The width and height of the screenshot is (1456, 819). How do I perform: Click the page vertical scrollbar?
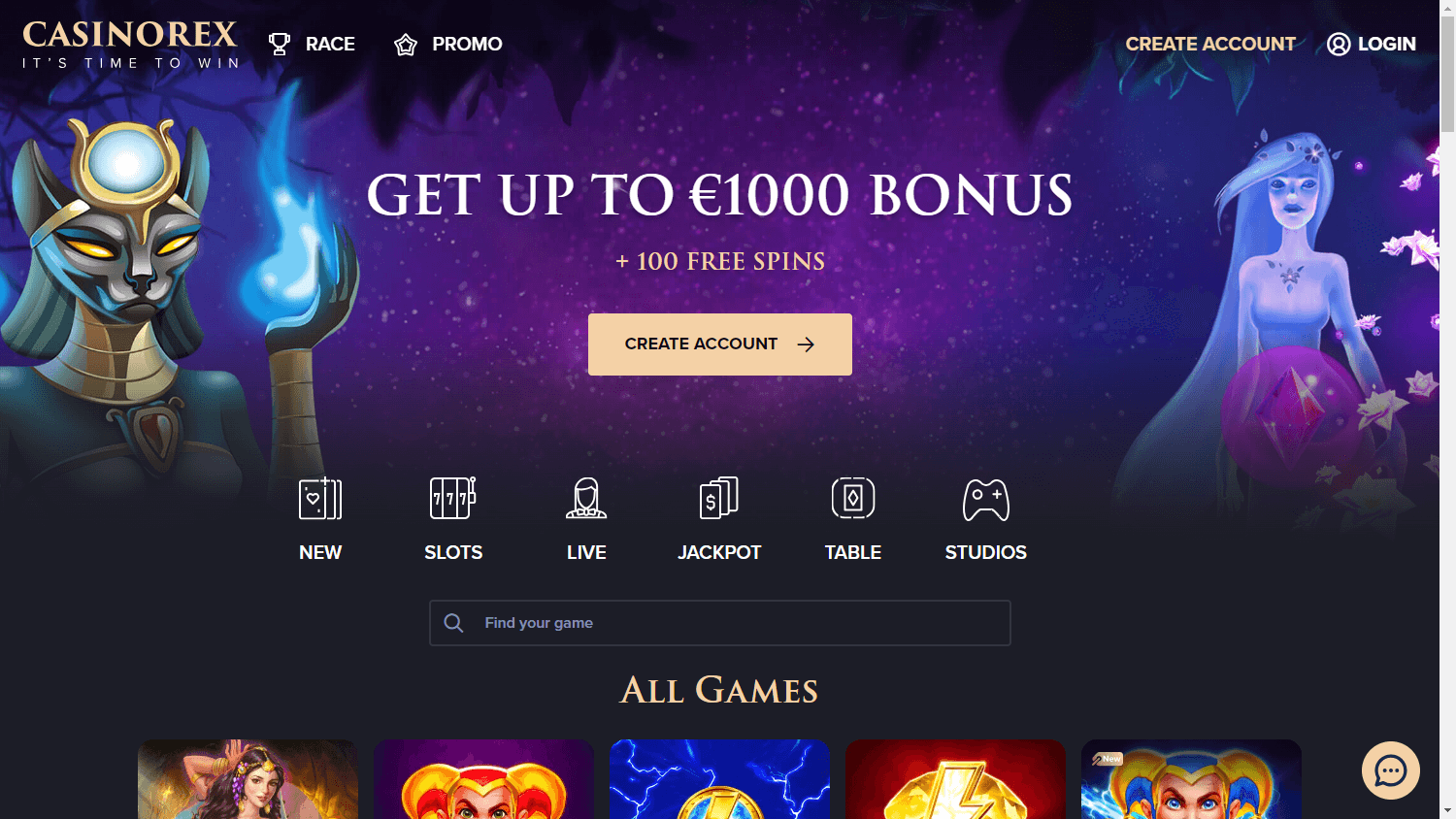click(1447, 409)
